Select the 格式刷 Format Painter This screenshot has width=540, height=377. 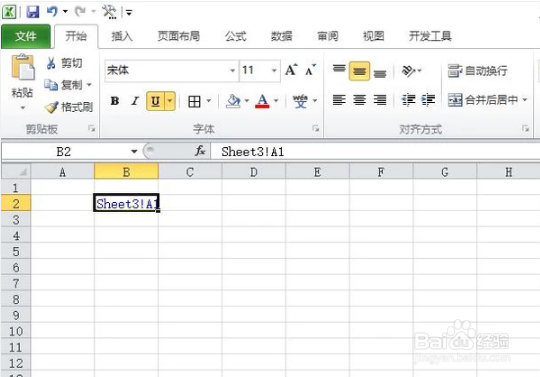click(x=69, y=107)
